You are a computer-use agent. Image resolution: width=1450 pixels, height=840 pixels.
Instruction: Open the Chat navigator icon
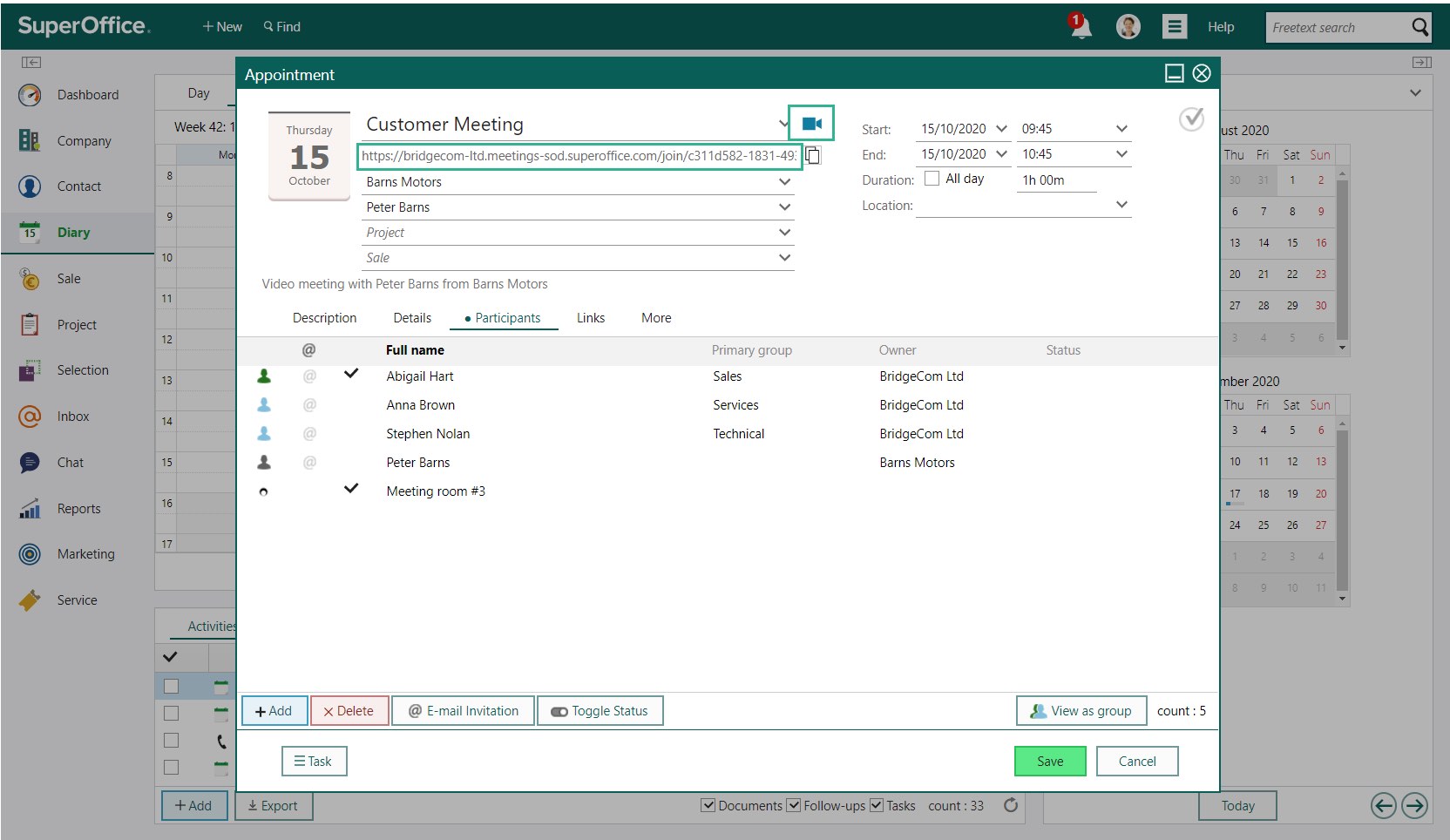(30, 463)
